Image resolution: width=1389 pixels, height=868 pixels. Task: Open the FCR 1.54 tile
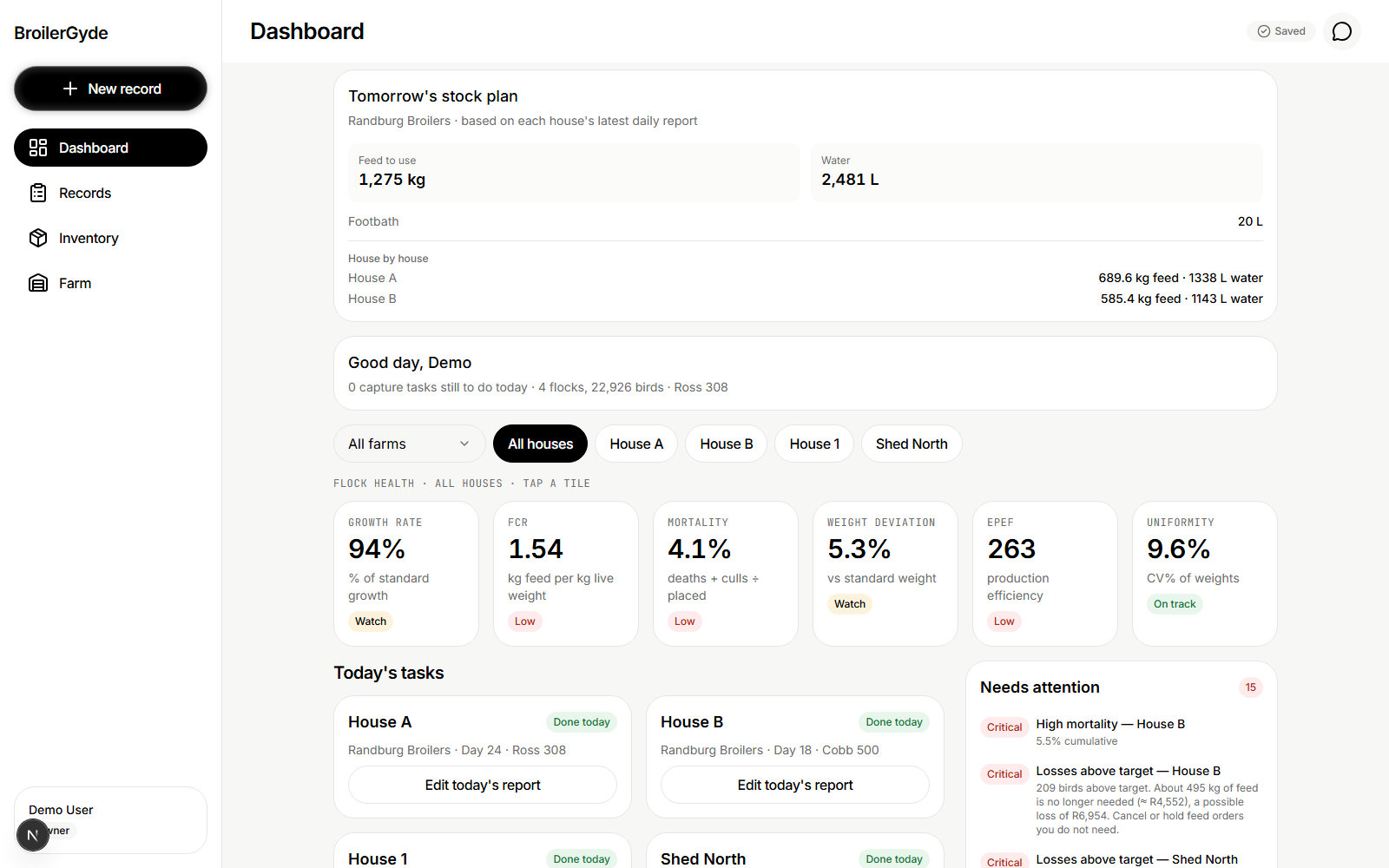(x=566, y=574)
